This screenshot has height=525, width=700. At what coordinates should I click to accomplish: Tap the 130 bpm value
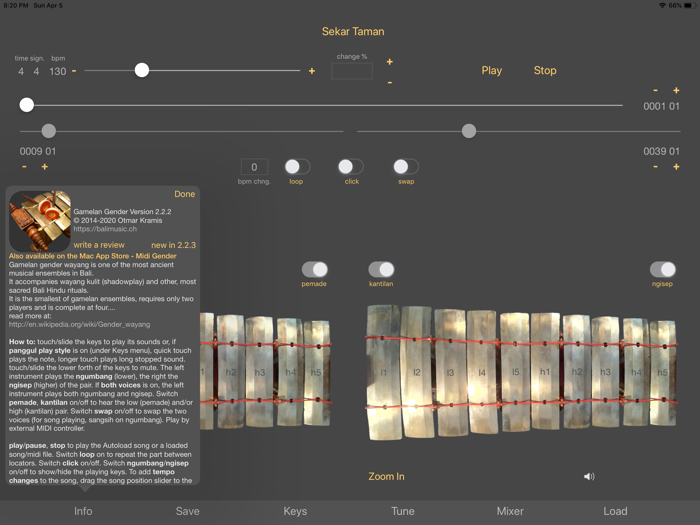click(58, 71)
